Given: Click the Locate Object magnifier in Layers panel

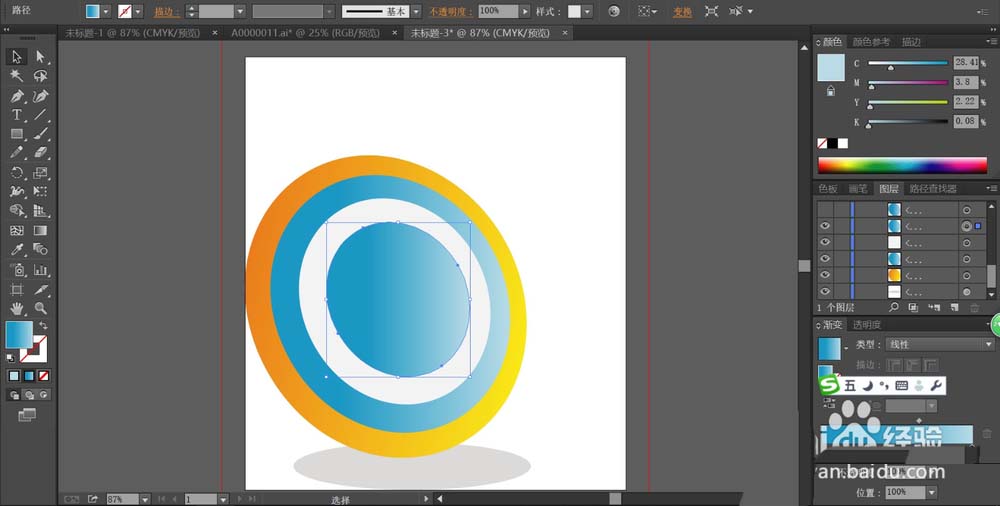Looking at the screenshot, I should (x=894, y=308).
